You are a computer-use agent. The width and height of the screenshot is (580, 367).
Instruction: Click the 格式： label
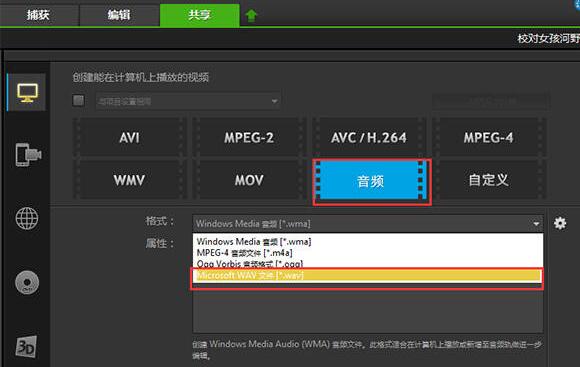tap(160, 221)
